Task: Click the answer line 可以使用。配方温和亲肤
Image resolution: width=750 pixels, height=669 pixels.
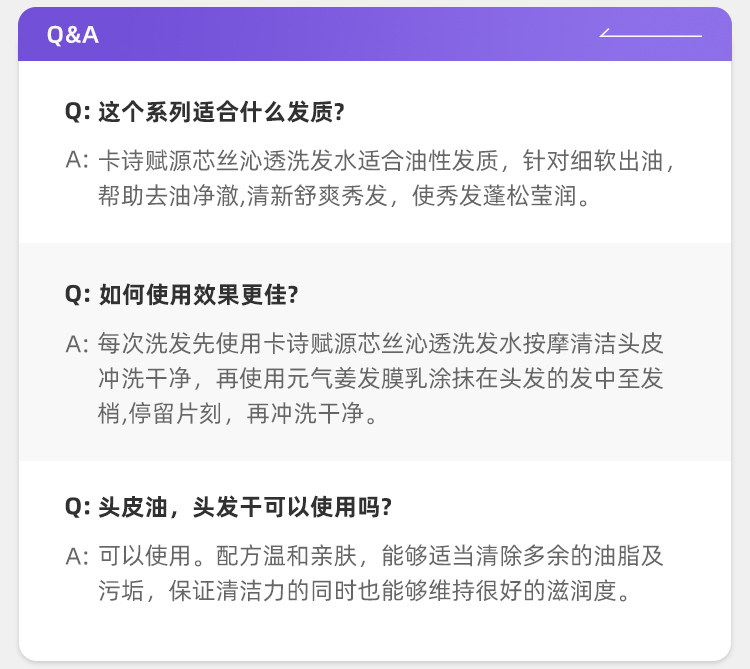Action: click(x=380, y=556)
